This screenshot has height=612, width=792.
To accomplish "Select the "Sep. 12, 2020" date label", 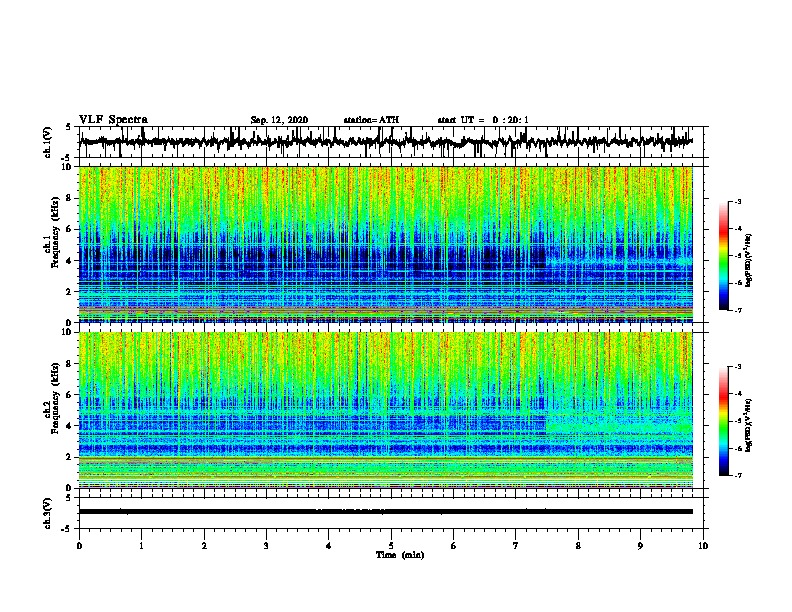I will point(279,120).
